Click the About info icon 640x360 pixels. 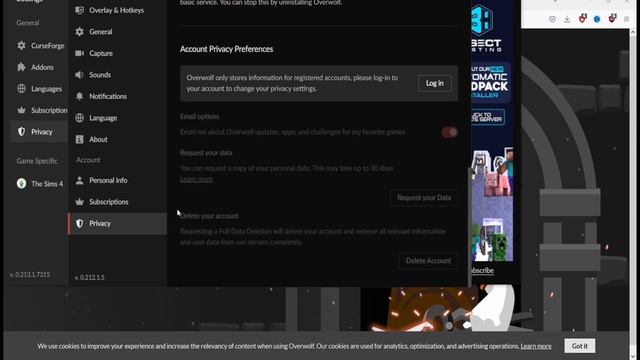click(80, 139)
